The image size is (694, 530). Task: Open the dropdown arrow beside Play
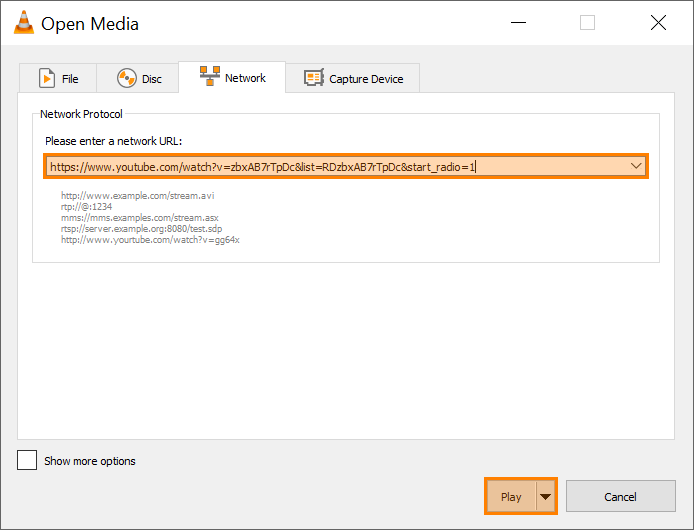(x=545, y=497)
